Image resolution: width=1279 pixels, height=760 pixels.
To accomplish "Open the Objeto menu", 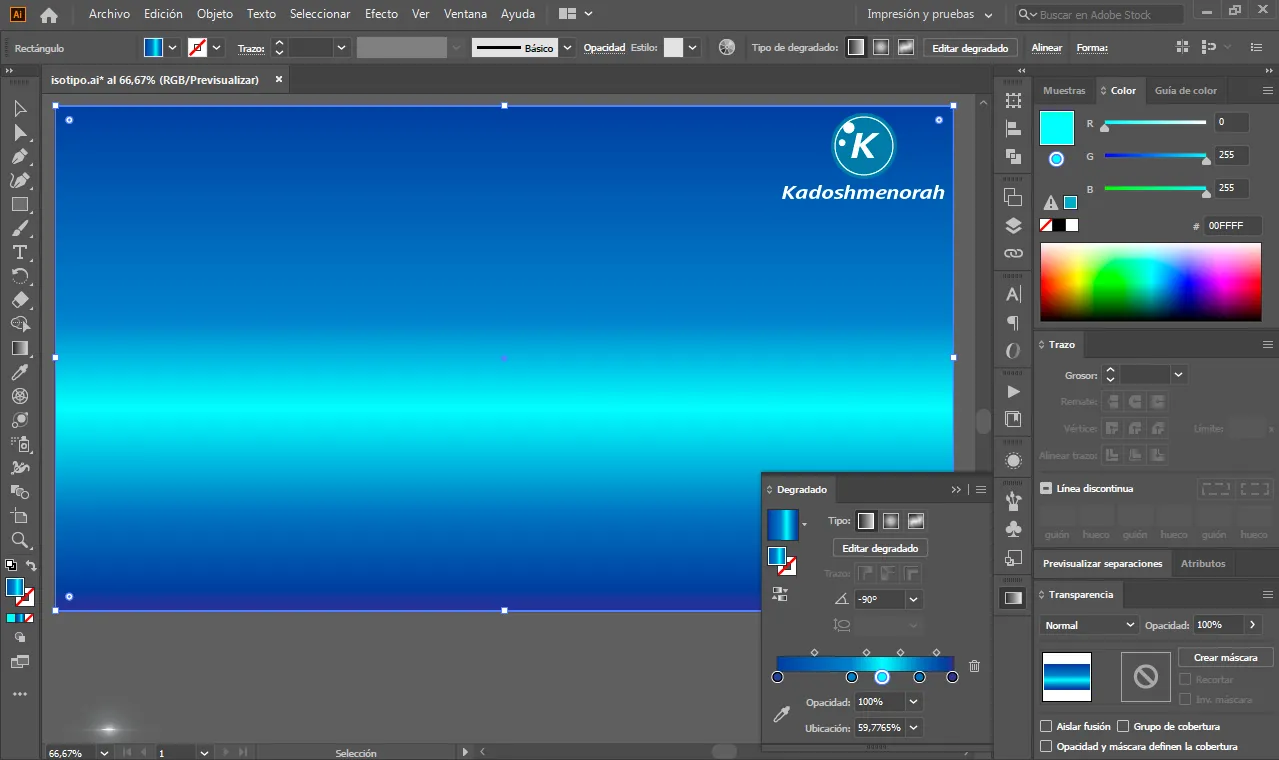I will pos(215,14).
